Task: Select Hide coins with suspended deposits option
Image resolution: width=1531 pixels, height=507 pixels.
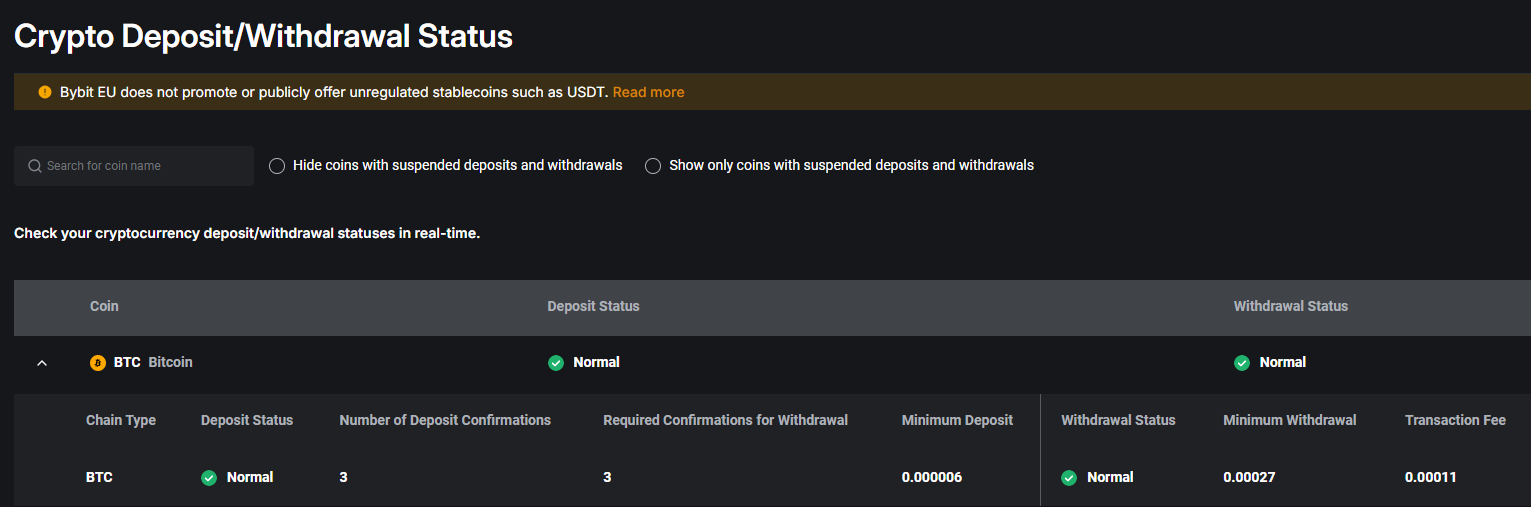Action: click(x=277, y=166)
